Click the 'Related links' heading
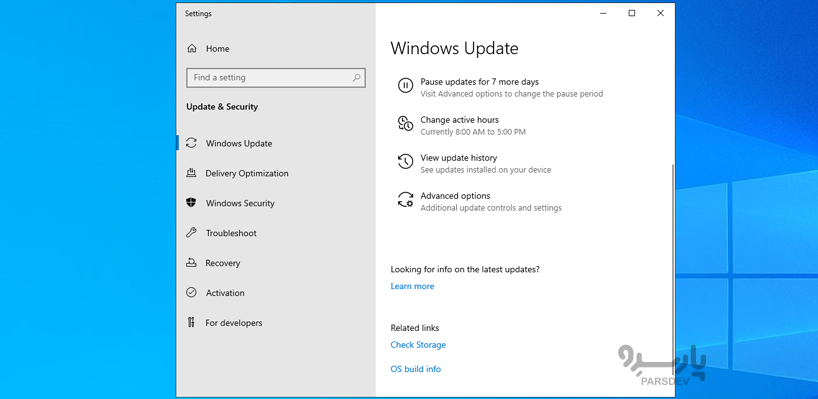The height and width of the screenshot is (399, 818). [x=415, y=328]
